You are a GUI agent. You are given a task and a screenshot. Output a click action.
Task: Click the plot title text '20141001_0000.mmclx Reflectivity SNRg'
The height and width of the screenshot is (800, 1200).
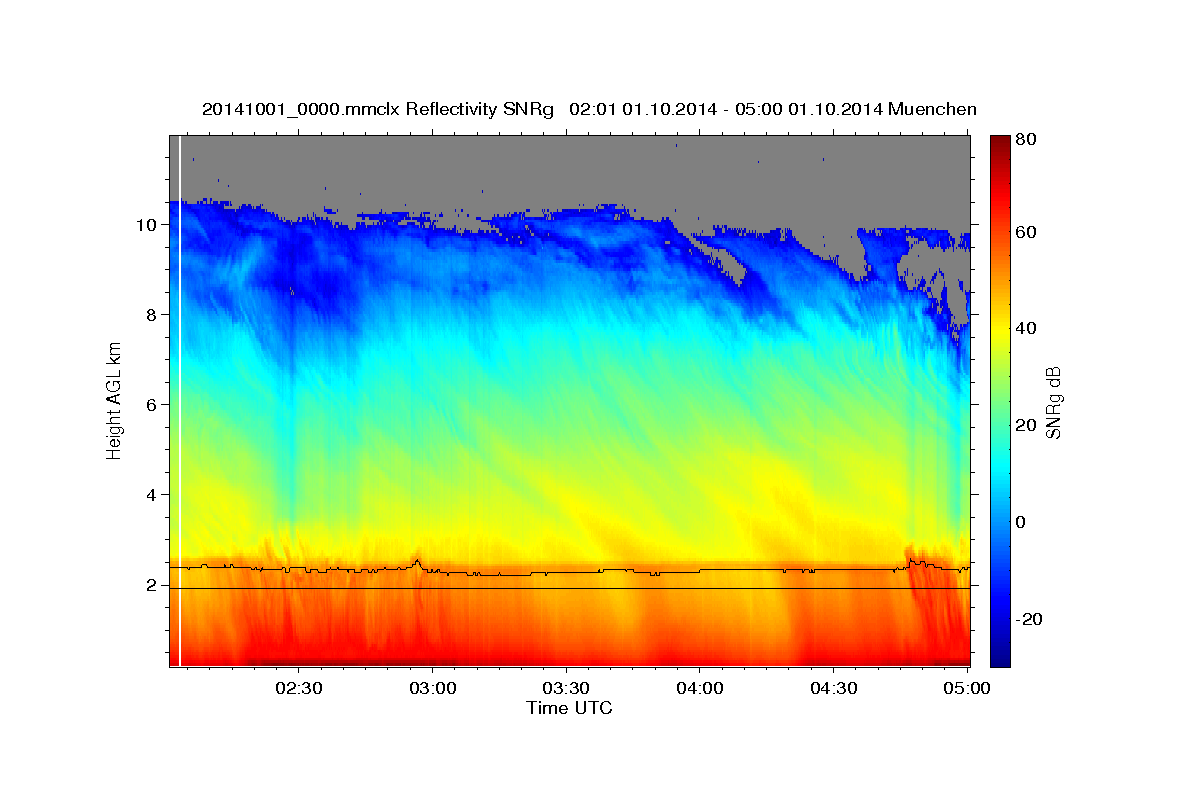[x=378, y=109]
